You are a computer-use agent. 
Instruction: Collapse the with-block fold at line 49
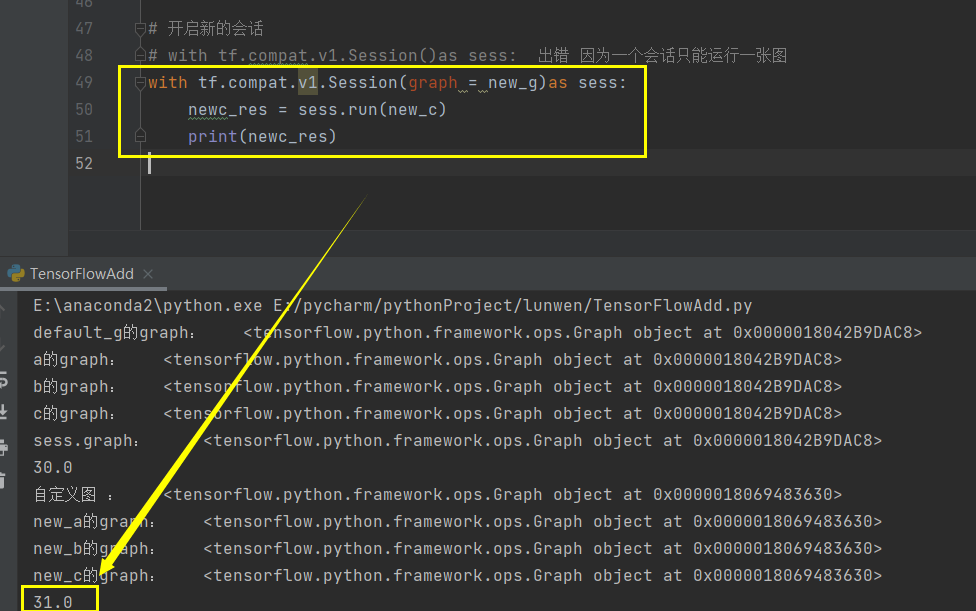point(140,82)
